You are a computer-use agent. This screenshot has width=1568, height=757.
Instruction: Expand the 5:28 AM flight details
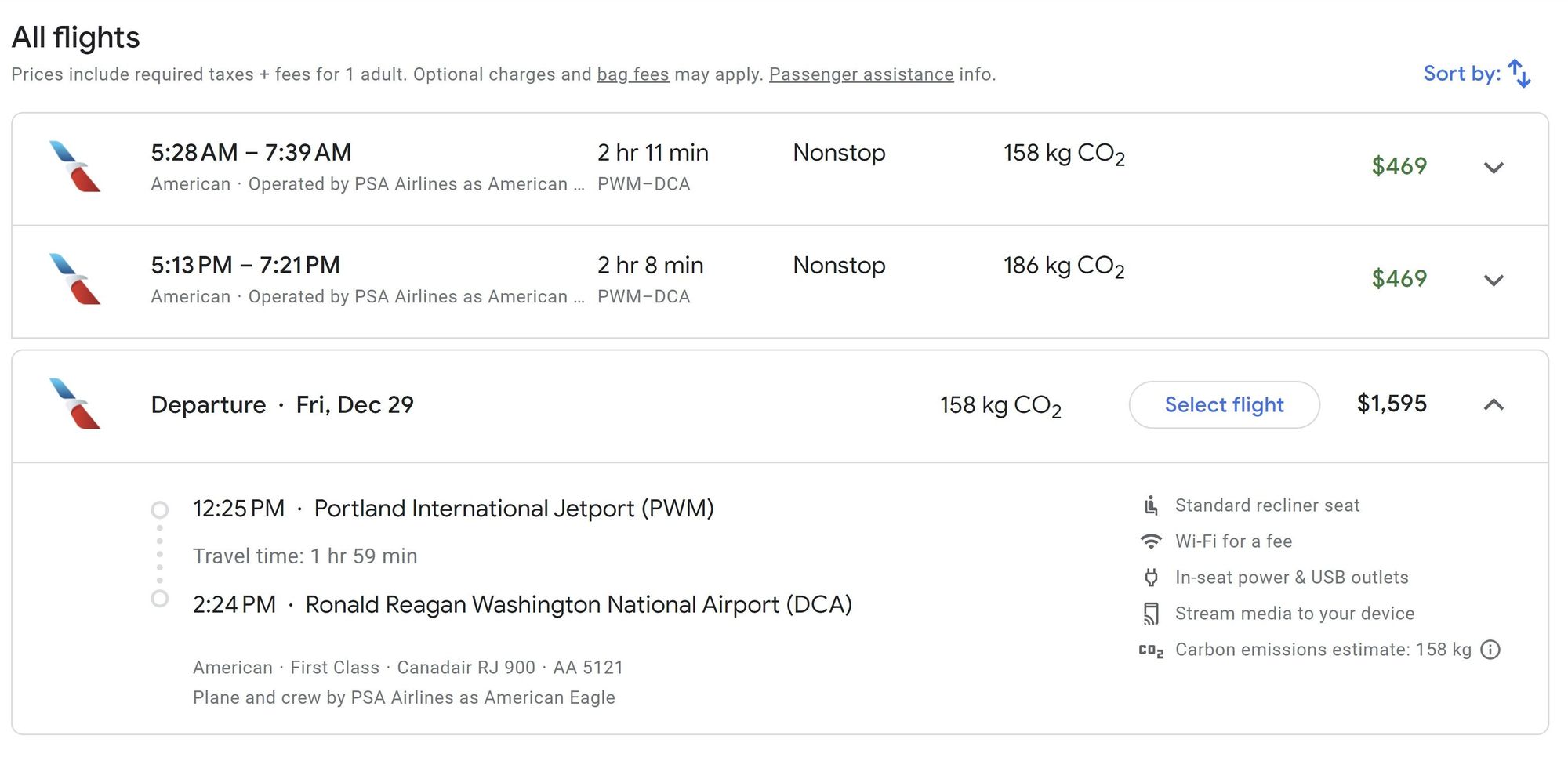click(1494, 168)
